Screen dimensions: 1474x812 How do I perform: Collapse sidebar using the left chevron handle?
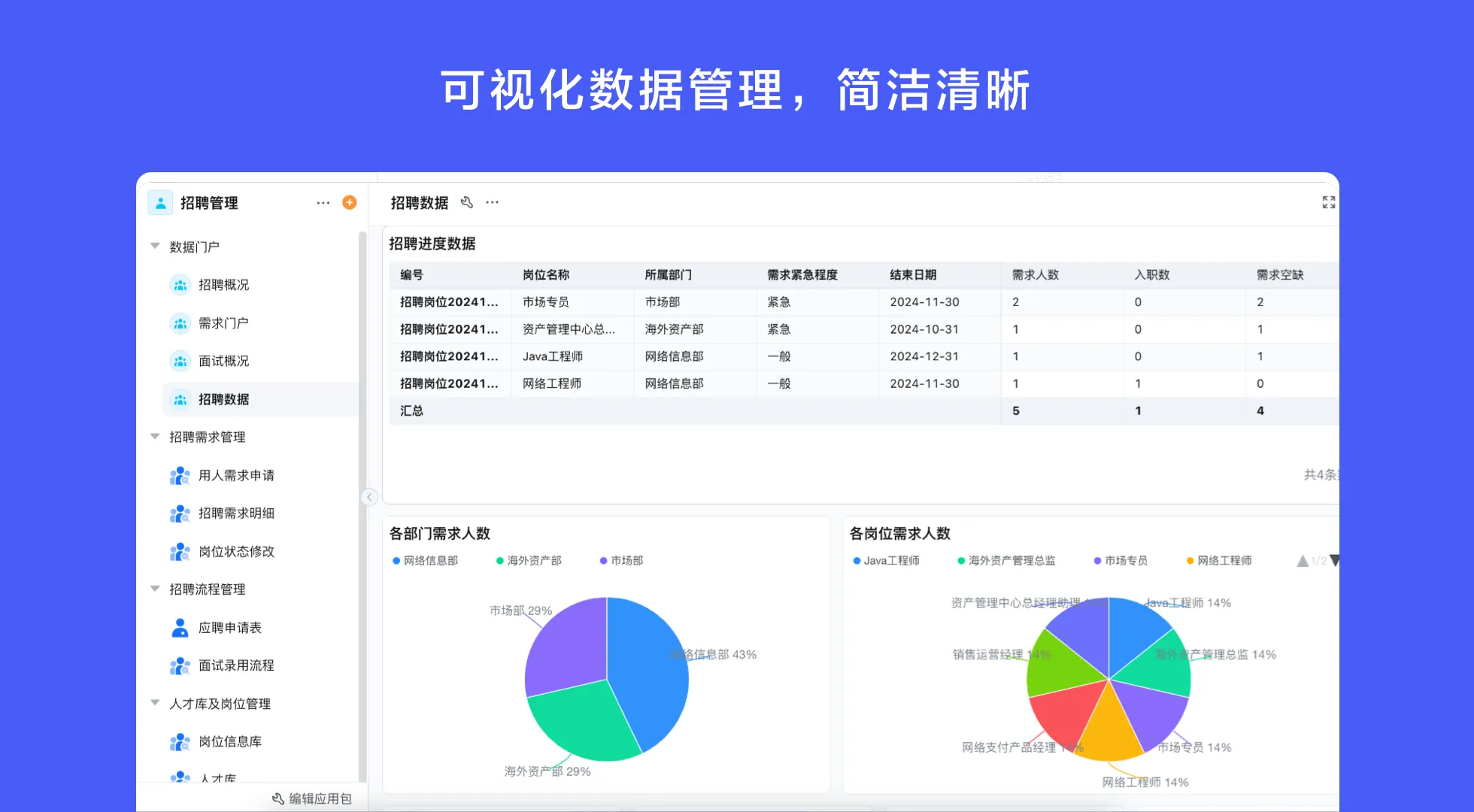(x=368, y=497)
